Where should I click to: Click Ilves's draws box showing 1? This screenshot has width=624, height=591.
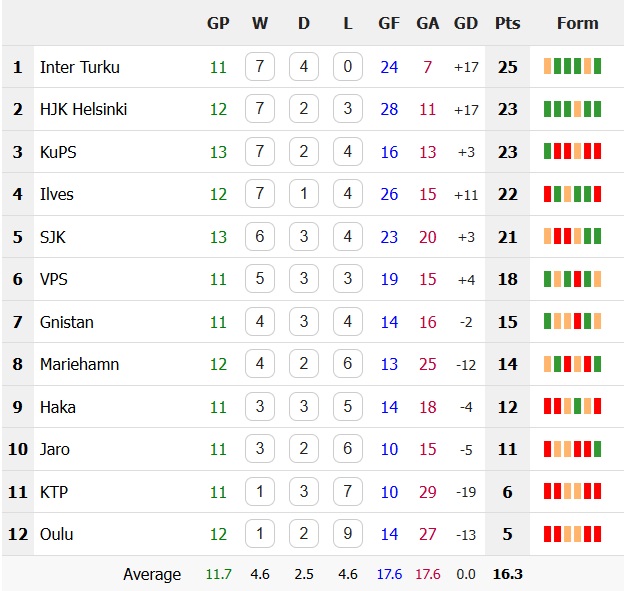[304, 193]
